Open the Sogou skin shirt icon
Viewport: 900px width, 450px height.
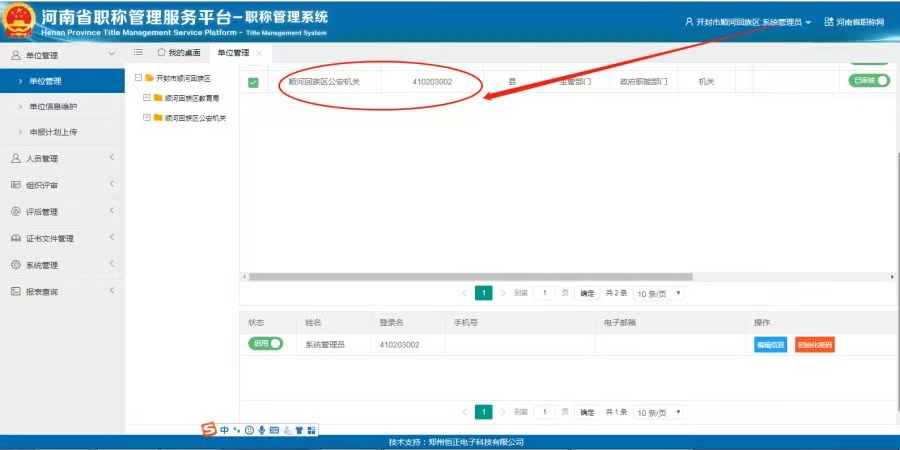[x=299, y=430]
